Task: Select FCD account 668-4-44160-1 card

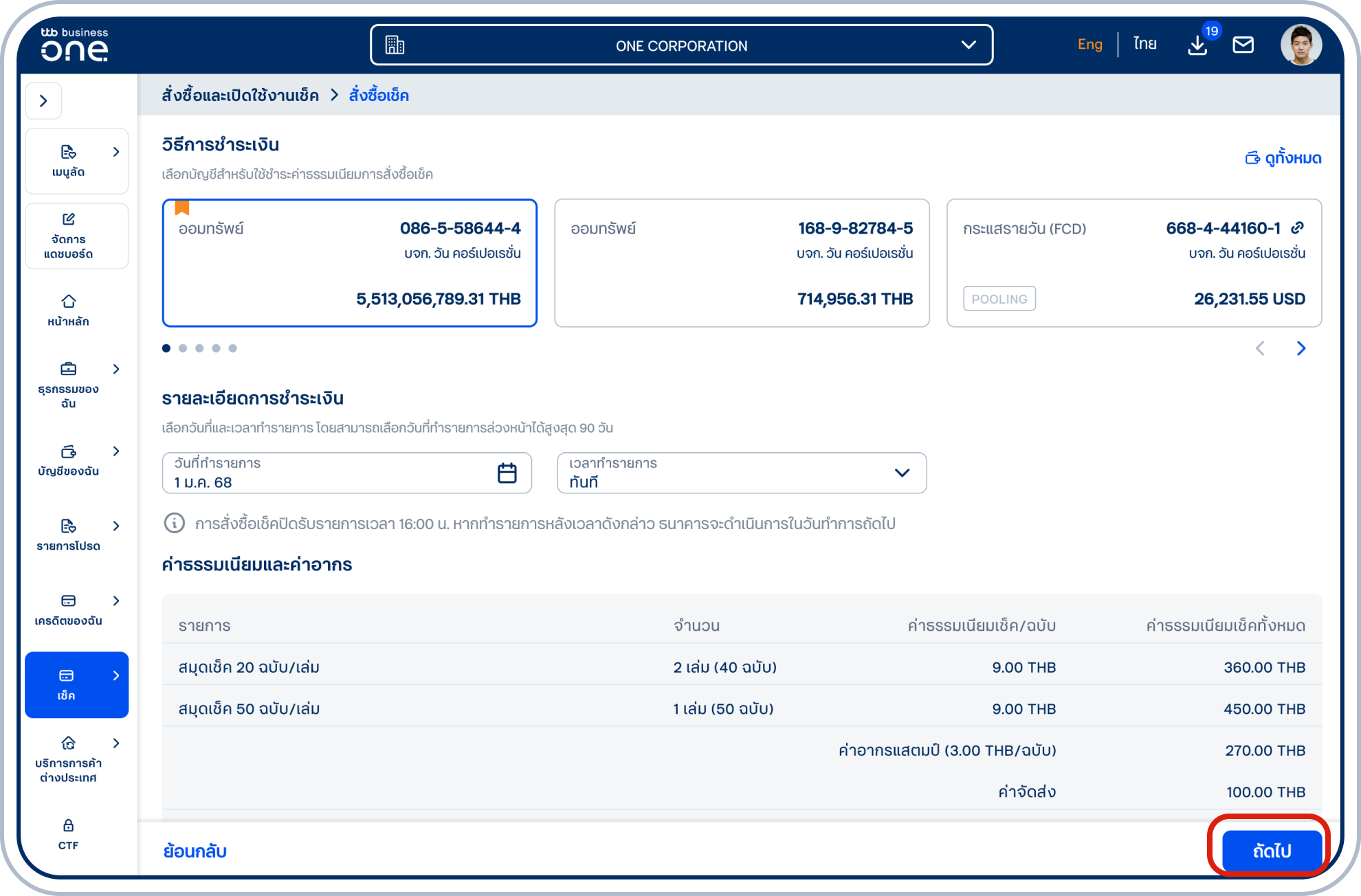Action: pyautogui.click(x=1133, y=263)
